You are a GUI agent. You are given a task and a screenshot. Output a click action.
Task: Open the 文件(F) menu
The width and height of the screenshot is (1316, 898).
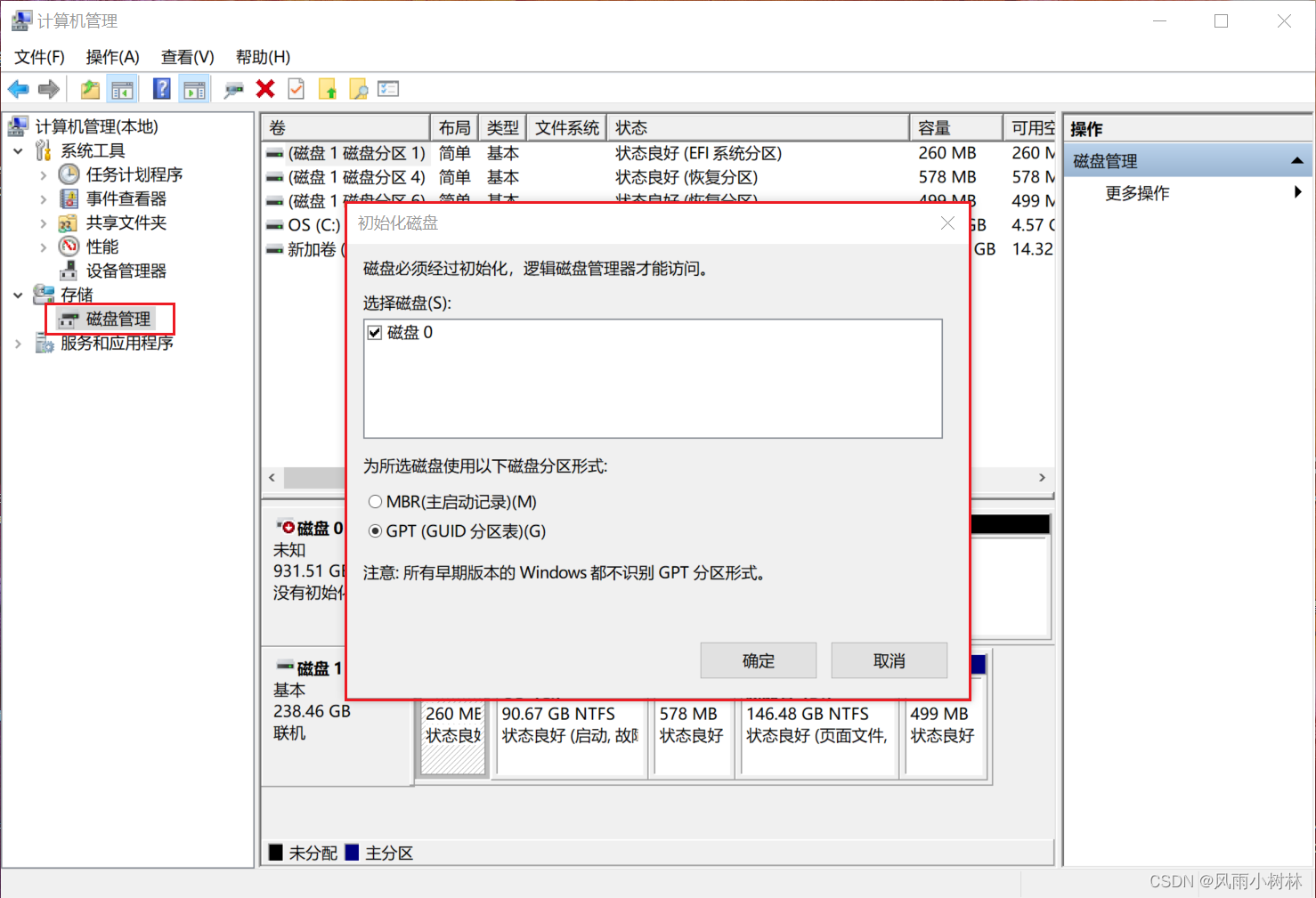coord(39,57)
